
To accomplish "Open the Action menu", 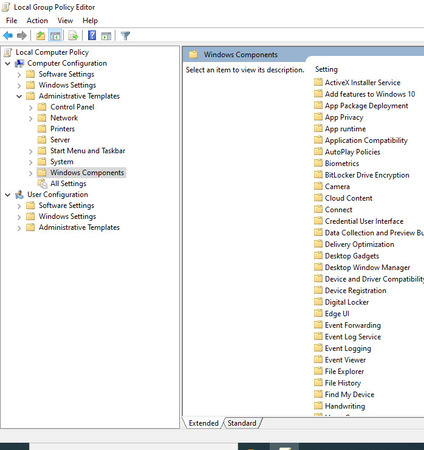I will 37,21.
